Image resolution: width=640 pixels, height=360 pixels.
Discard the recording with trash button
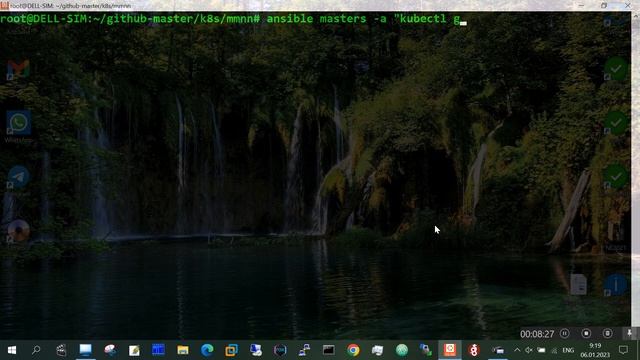click(x=607, y=333)
